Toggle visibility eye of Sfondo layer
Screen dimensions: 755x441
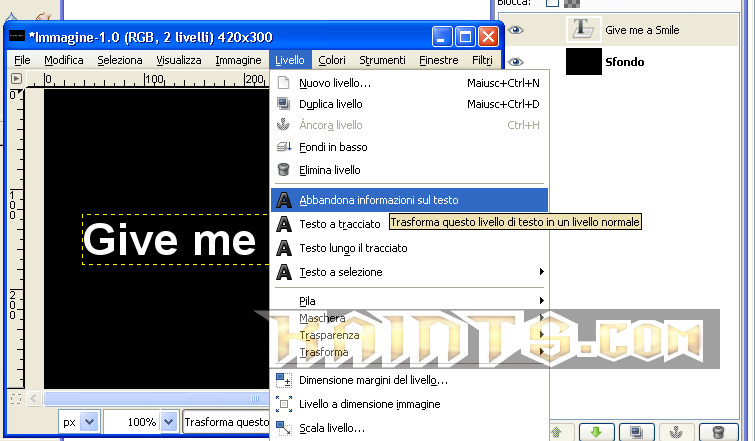(516, 62)
